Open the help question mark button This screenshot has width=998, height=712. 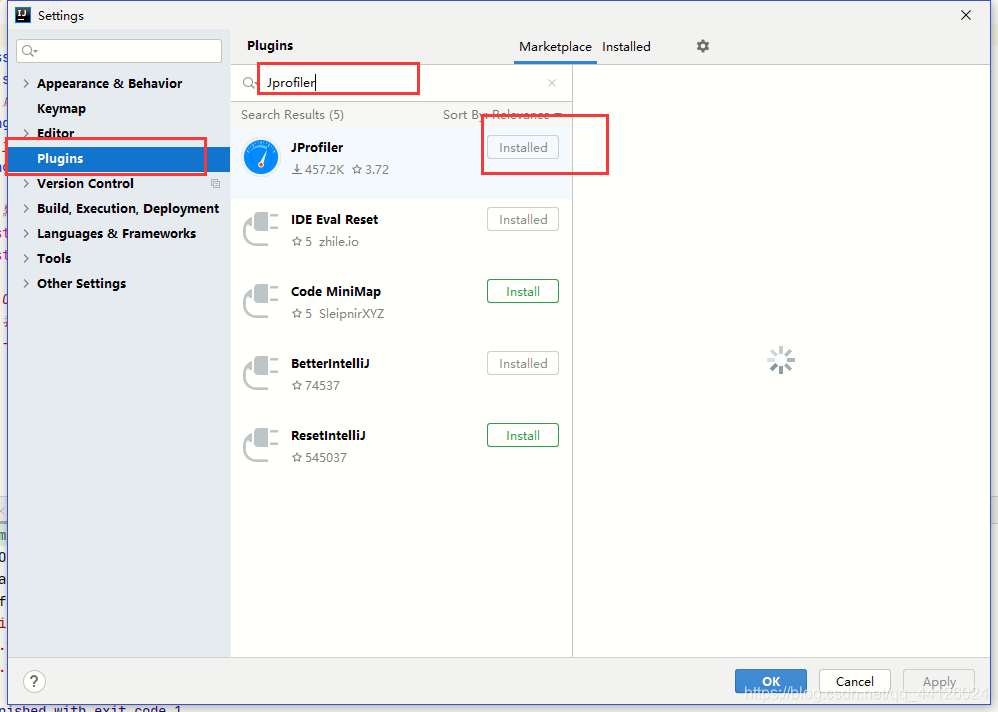[34, 681]
